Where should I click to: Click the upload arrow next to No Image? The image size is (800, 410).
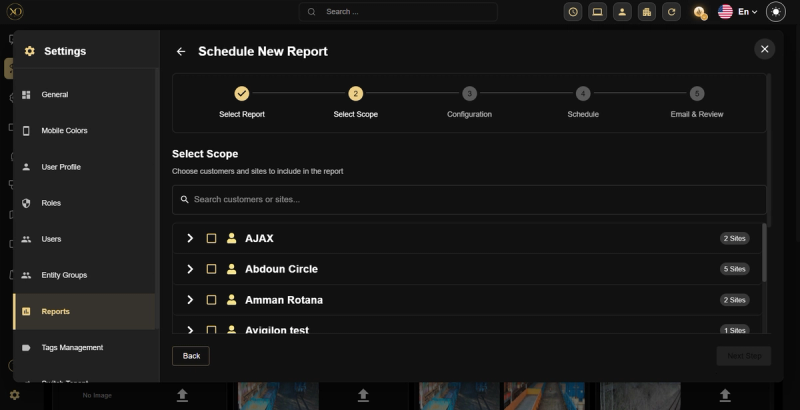click(x=182, y=395)
